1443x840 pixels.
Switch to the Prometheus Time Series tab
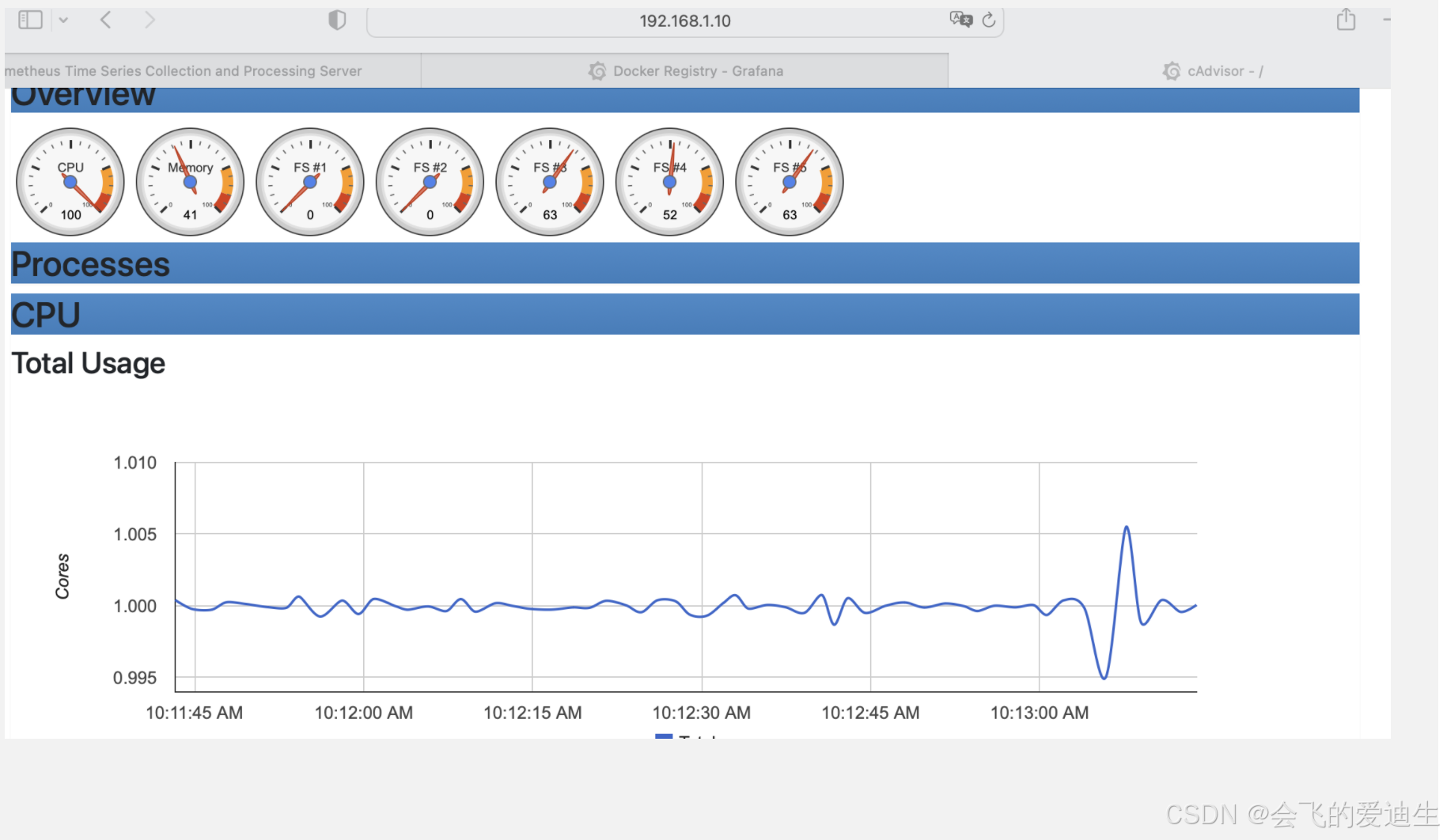click(213, 71)
